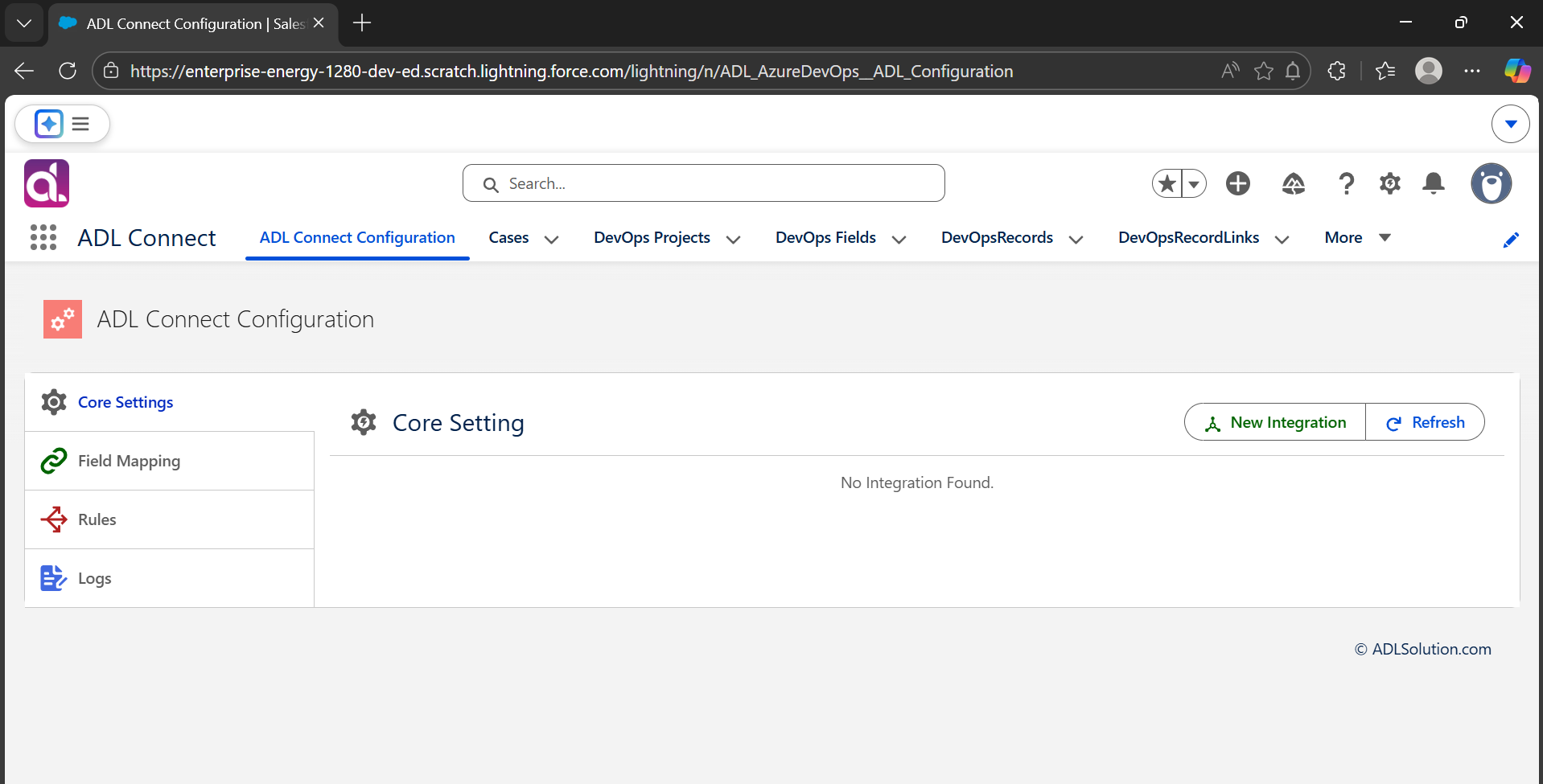Image resolution: width=1543 pixels, height=784 pixels.
Task: Click the Setup gear icon in header
Action: point(1389,183)
